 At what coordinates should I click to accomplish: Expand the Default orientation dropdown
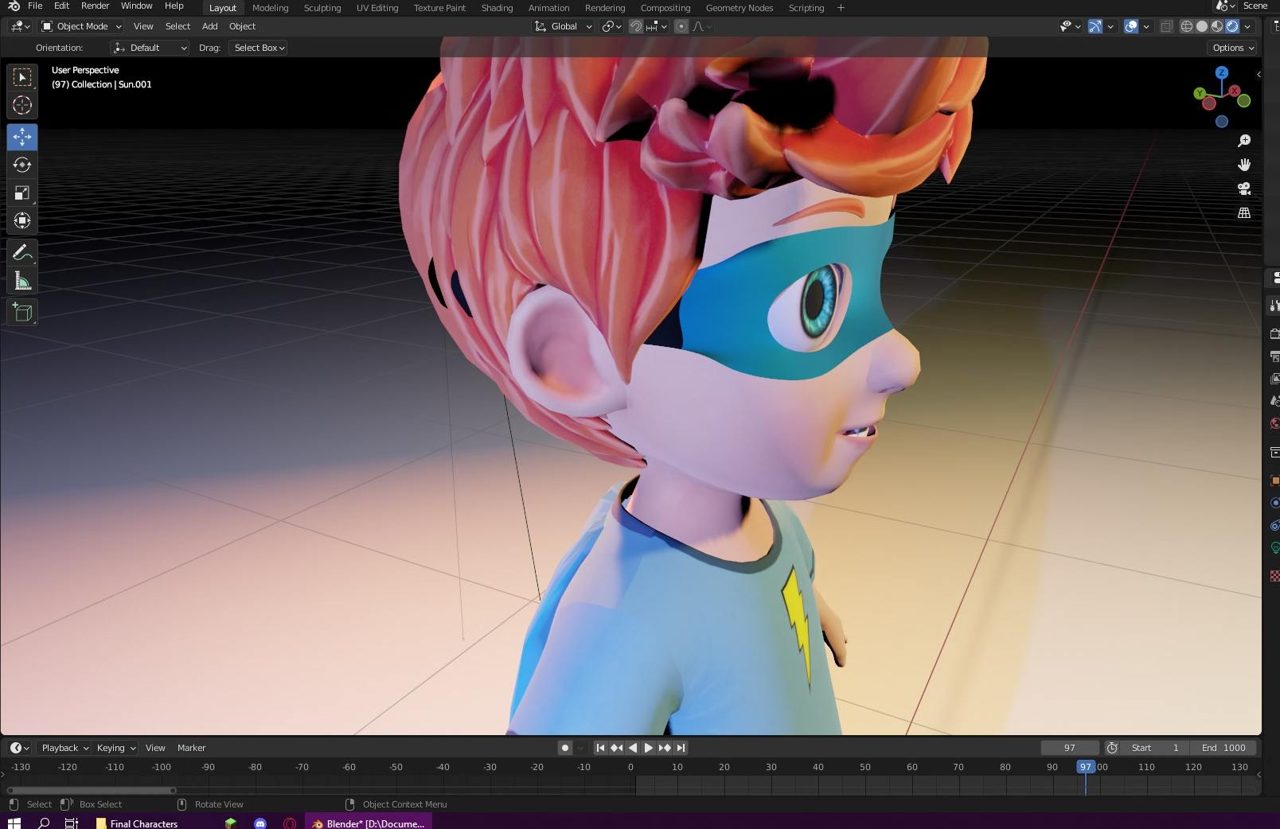point(150,48)
